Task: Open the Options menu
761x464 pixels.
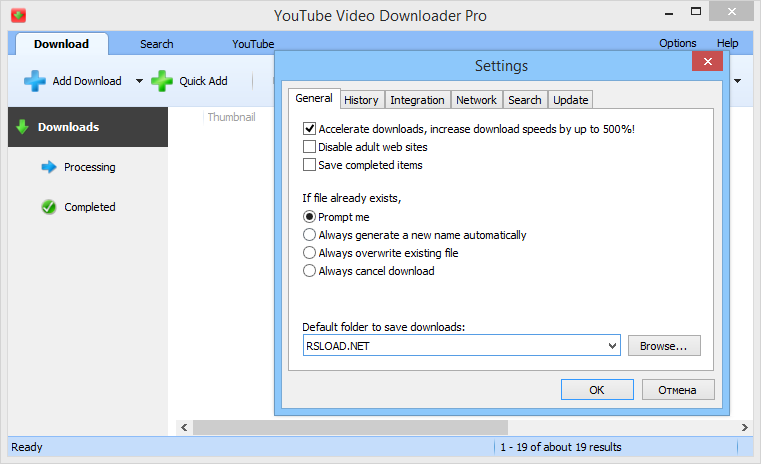Action: coord(678,43)
